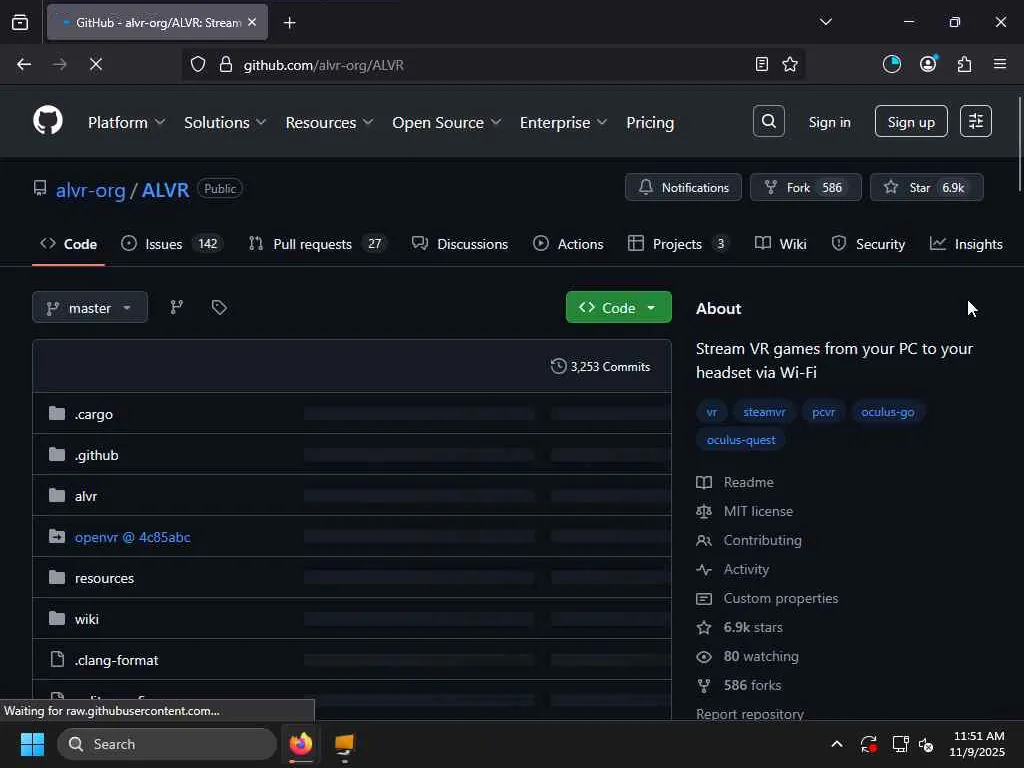Stop page loading with the X button
Image resolution: width=1024 pixels, height=768 pixels.
pyautogui.click(x=96, y=64)
